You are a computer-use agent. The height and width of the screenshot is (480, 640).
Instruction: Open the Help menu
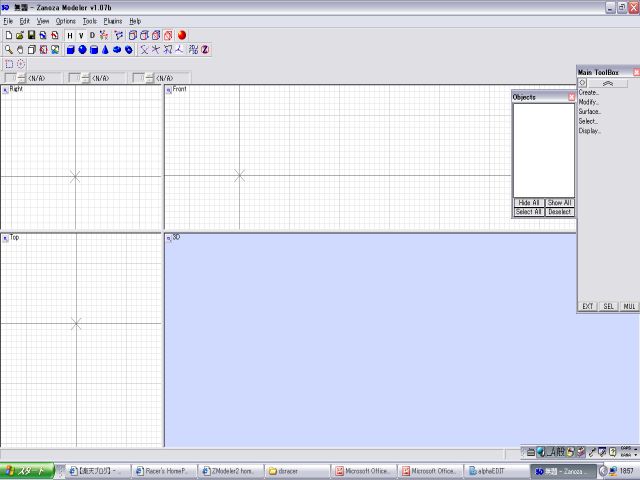(135, 21)
